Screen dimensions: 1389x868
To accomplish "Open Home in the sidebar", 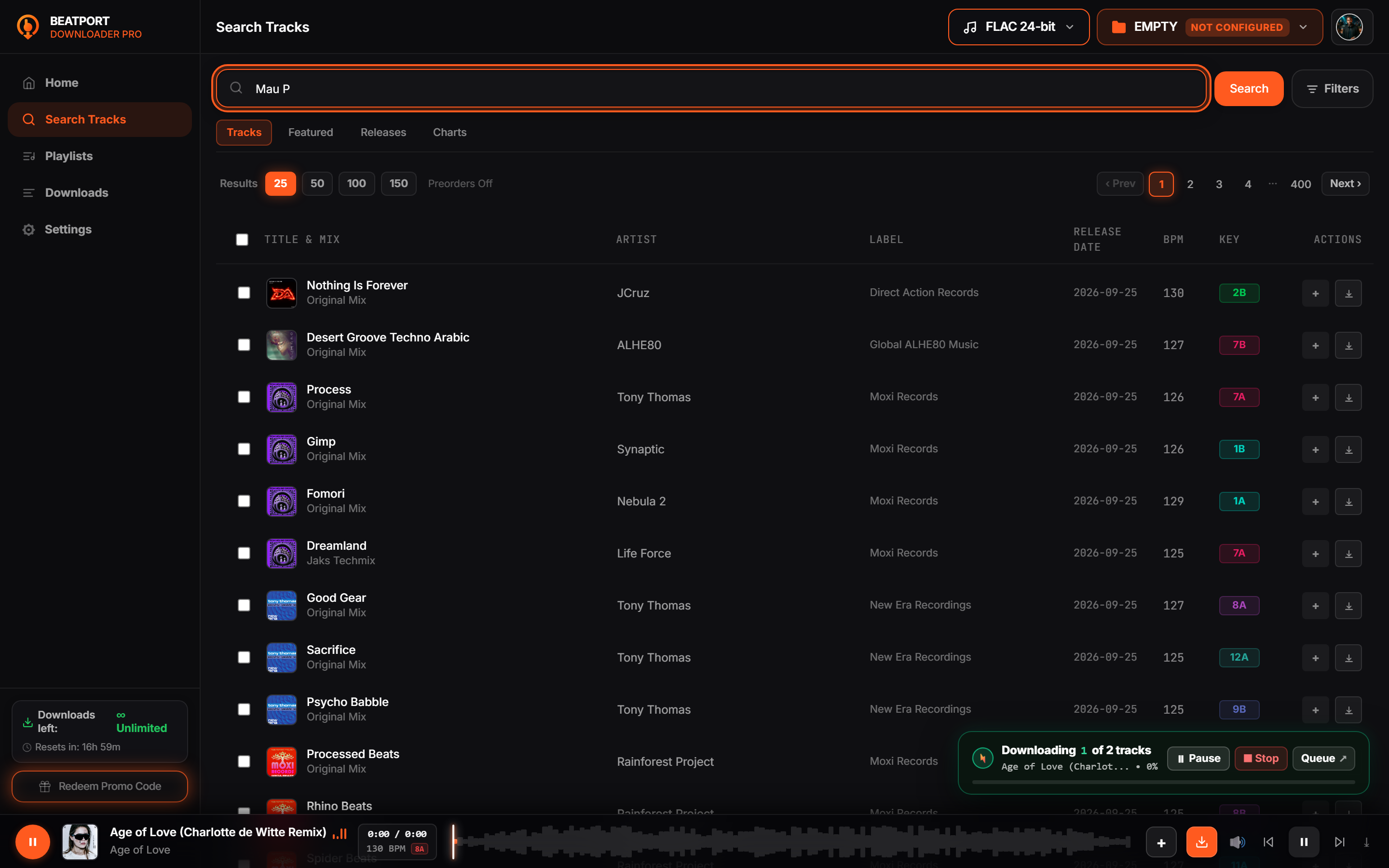I will click(100, 83).
